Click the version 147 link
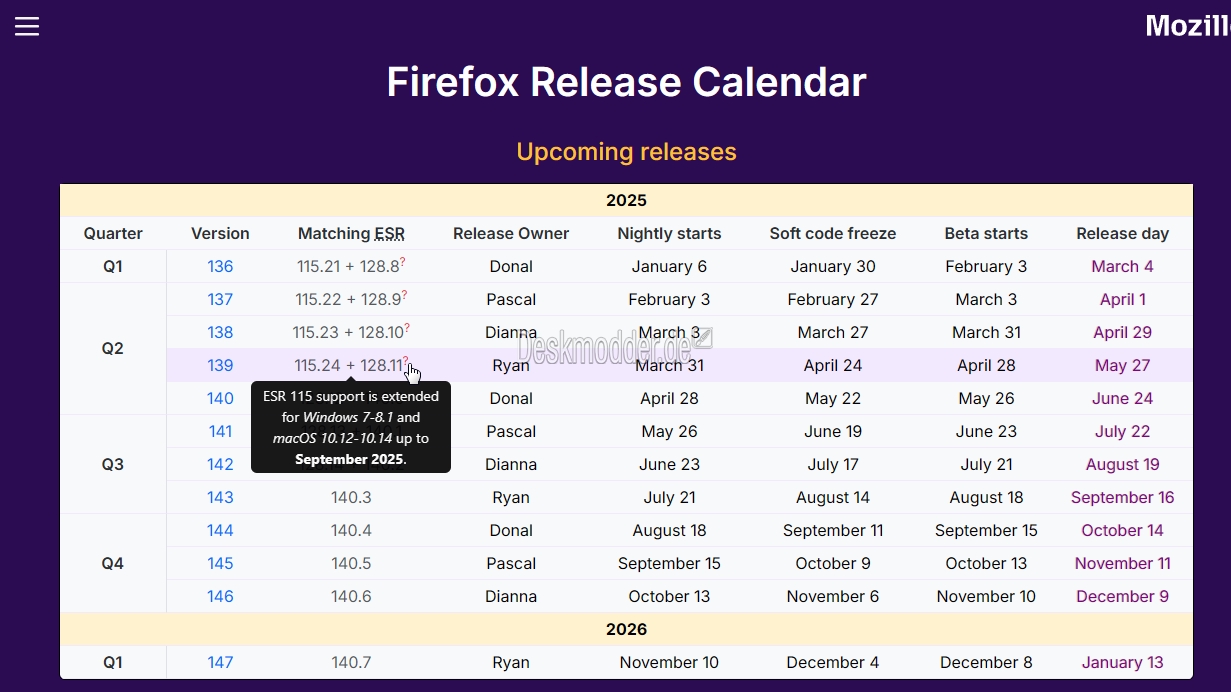 click(220, 662)
